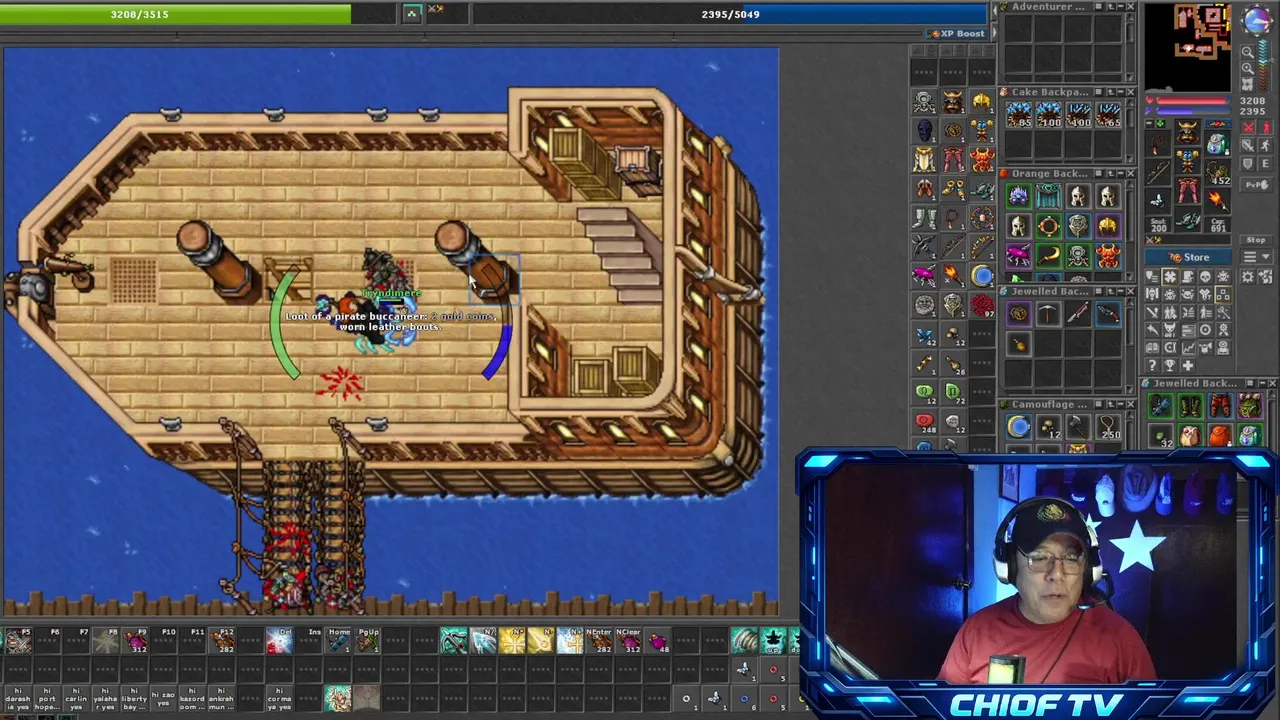Click the 'hi zao yes' hotkey

pyautogui.click(x=163, y=697)
